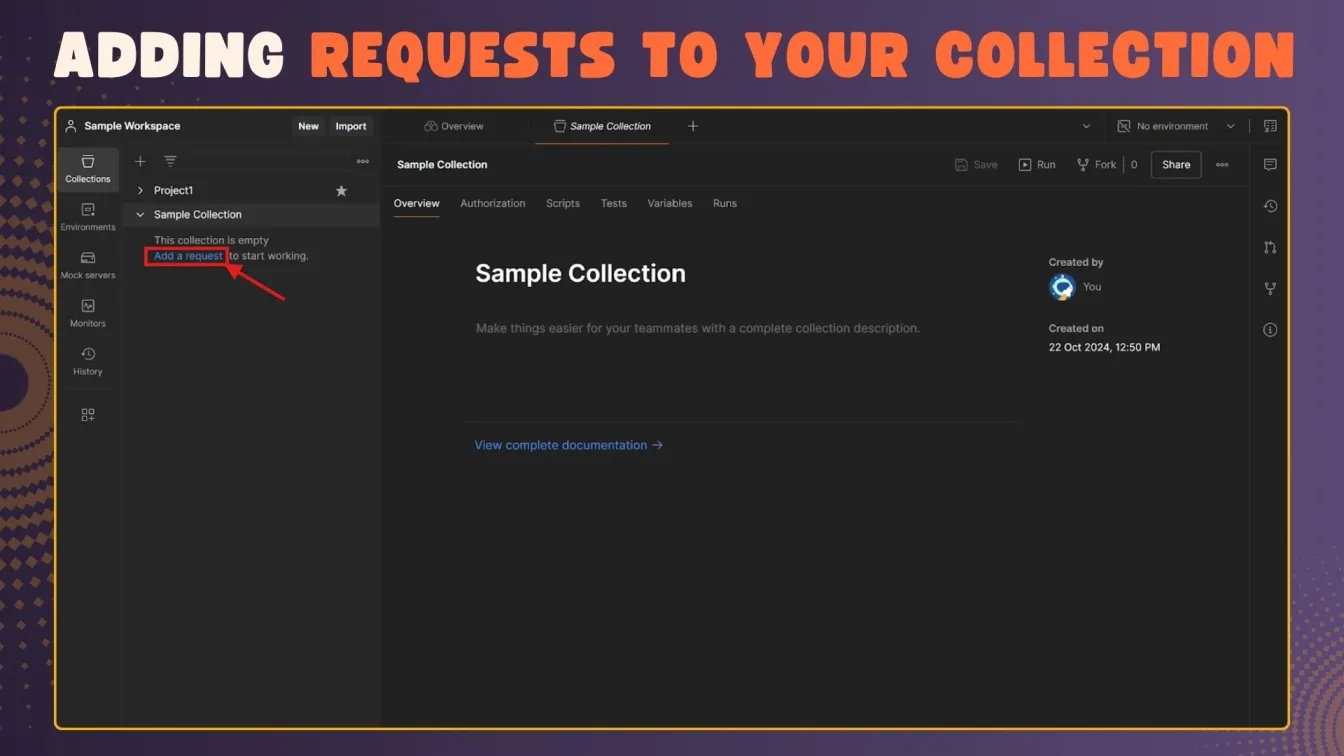Switch to the Variables tab
This screenshot has width=1344, height=756.
[x=670, y=203]
